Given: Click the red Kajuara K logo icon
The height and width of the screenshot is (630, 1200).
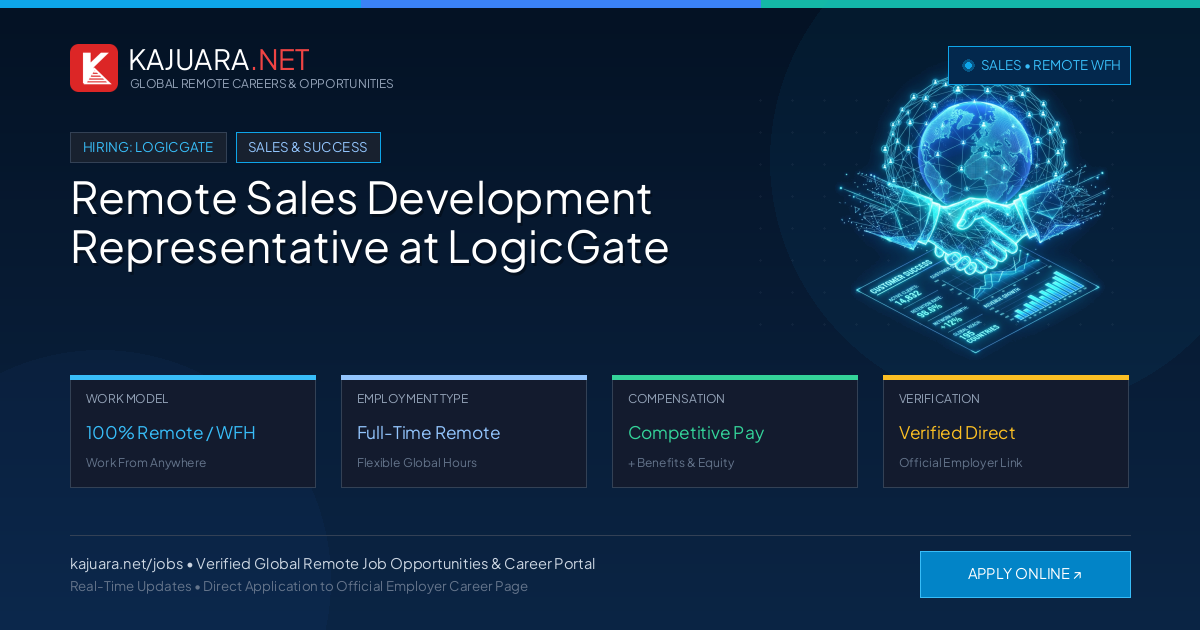Looking at the screenshot, I should pyautogui.click(x=94, y=68).
